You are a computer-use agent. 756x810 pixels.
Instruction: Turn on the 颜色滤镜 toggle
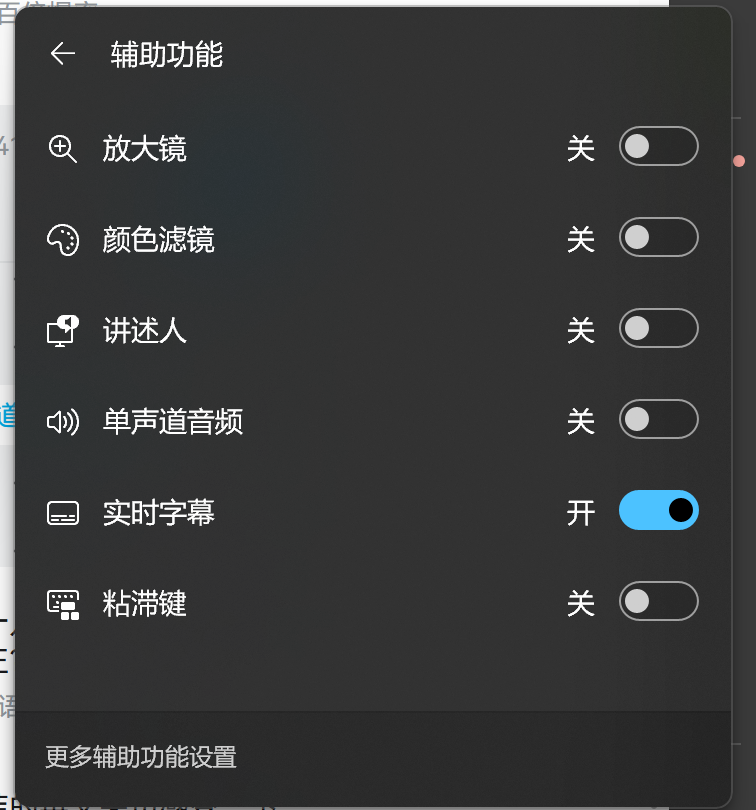click(658, 238)
